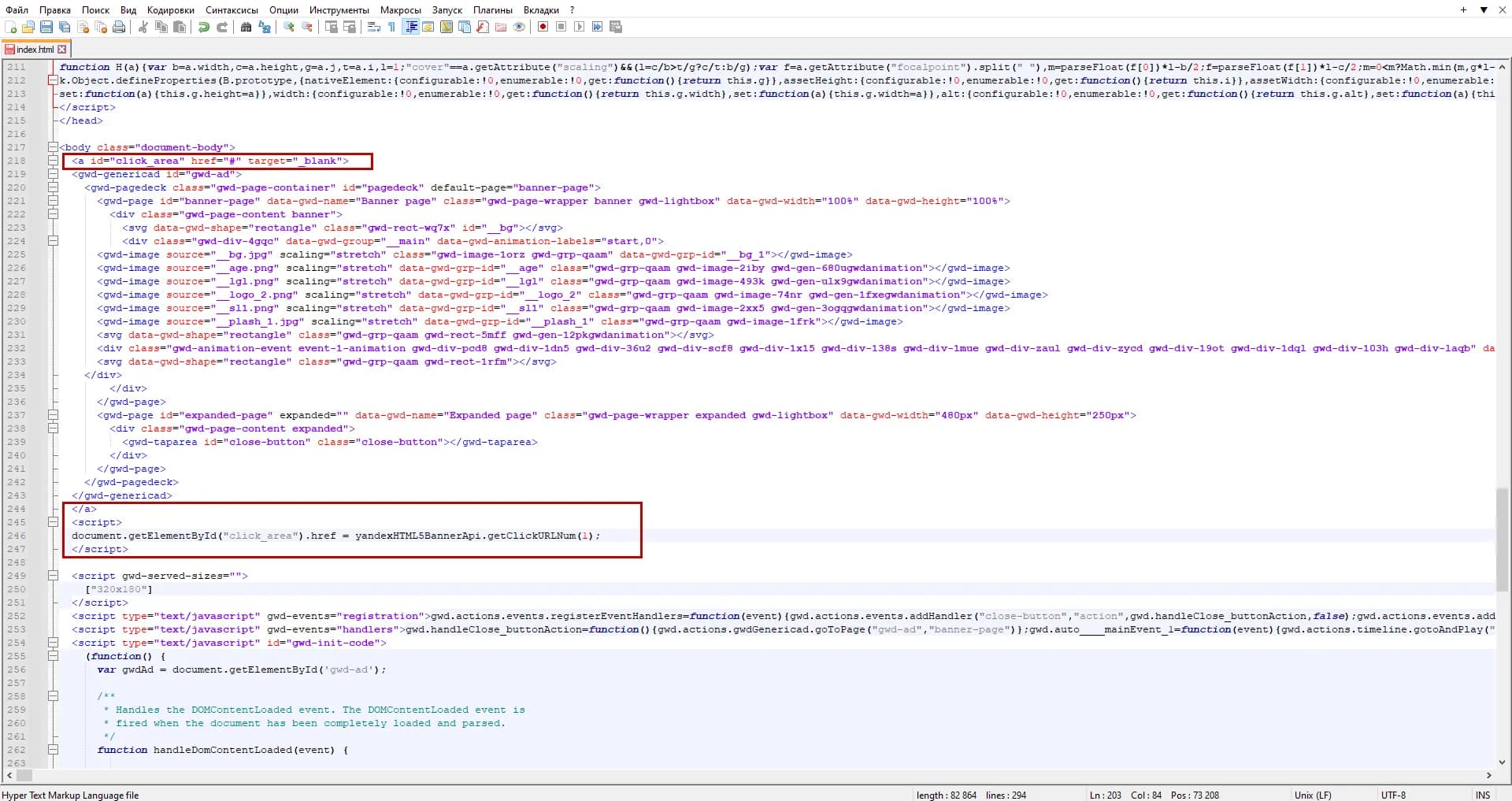Click Unix (LF) in status bar
The image size is (1512, 801).
(1313, 795)
